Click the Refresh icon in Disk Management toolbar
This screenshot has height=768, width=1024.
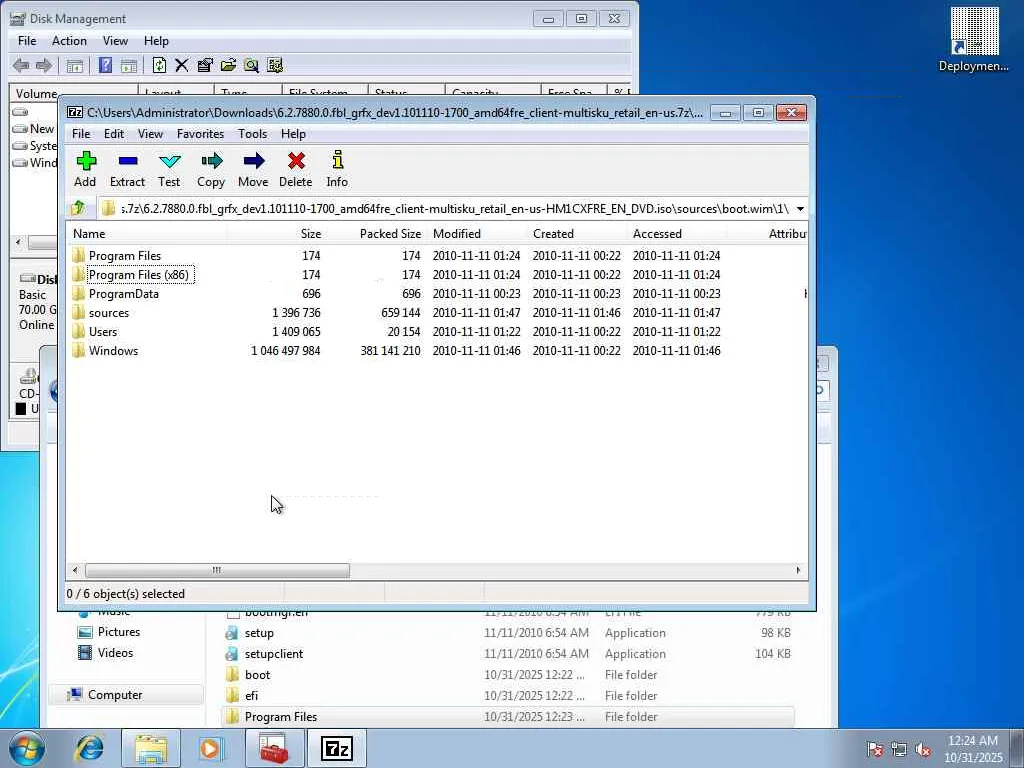point(159,65)
